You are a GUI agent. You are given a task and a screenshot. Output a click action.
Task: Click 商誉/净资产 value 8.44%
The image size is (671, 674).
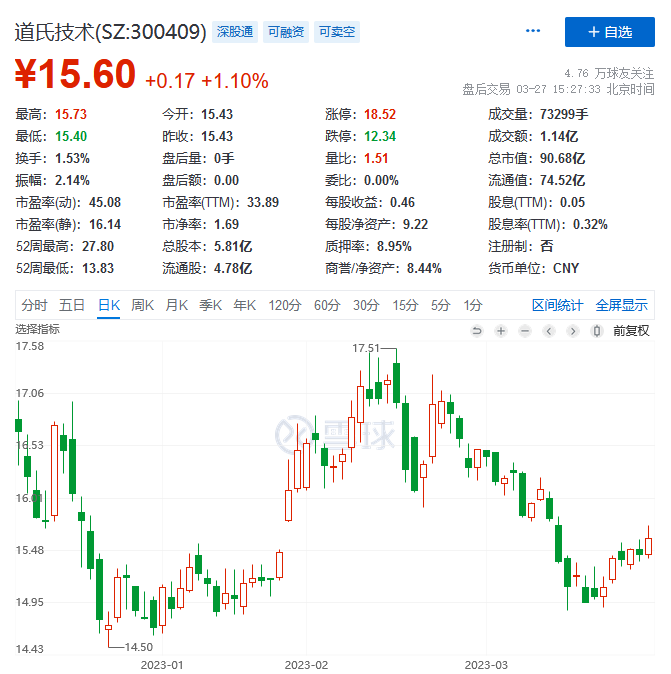[x=424, y=268]
